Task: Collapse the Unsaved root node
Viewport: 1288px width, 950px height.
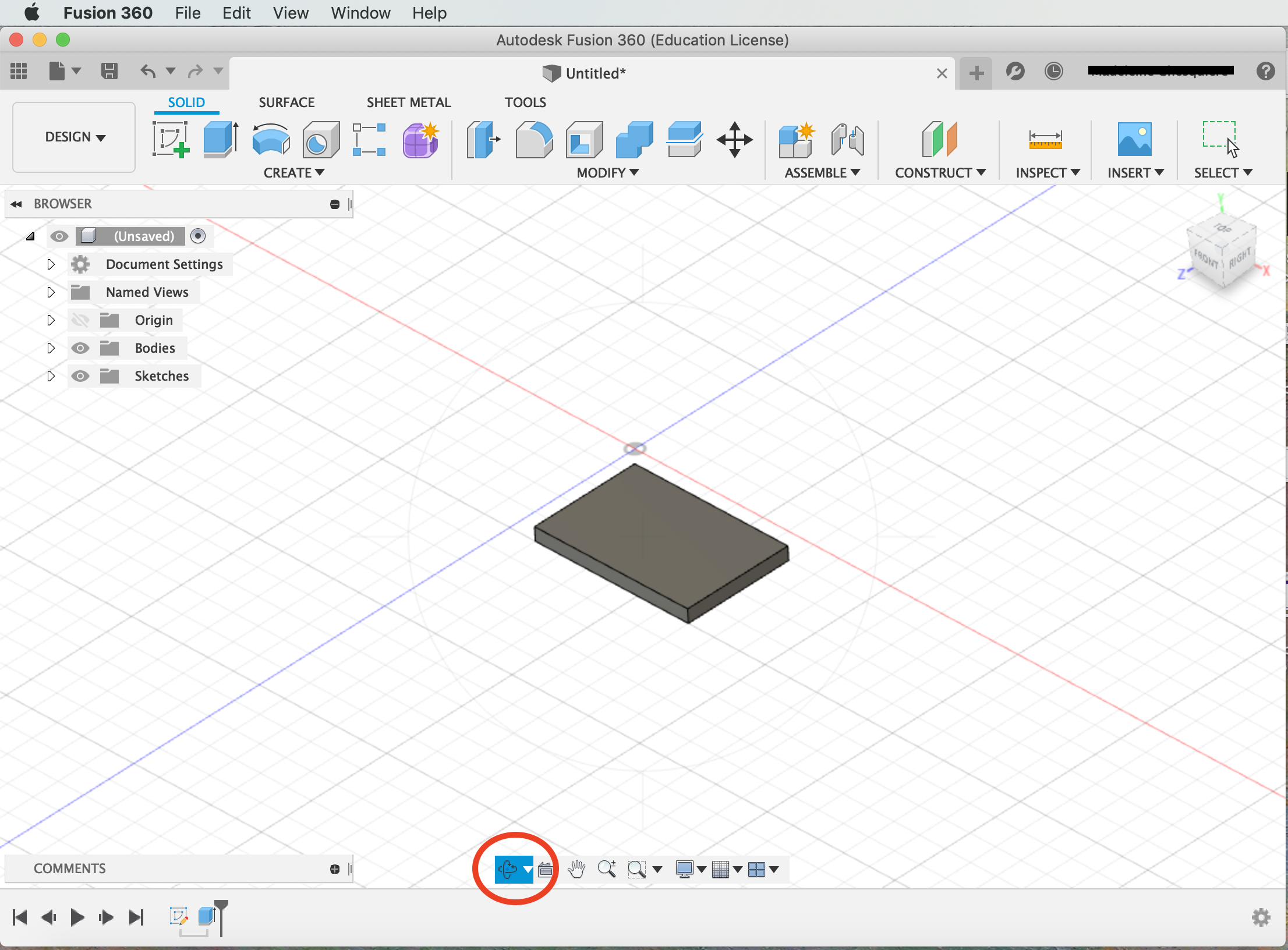Action: pos(30,236)
